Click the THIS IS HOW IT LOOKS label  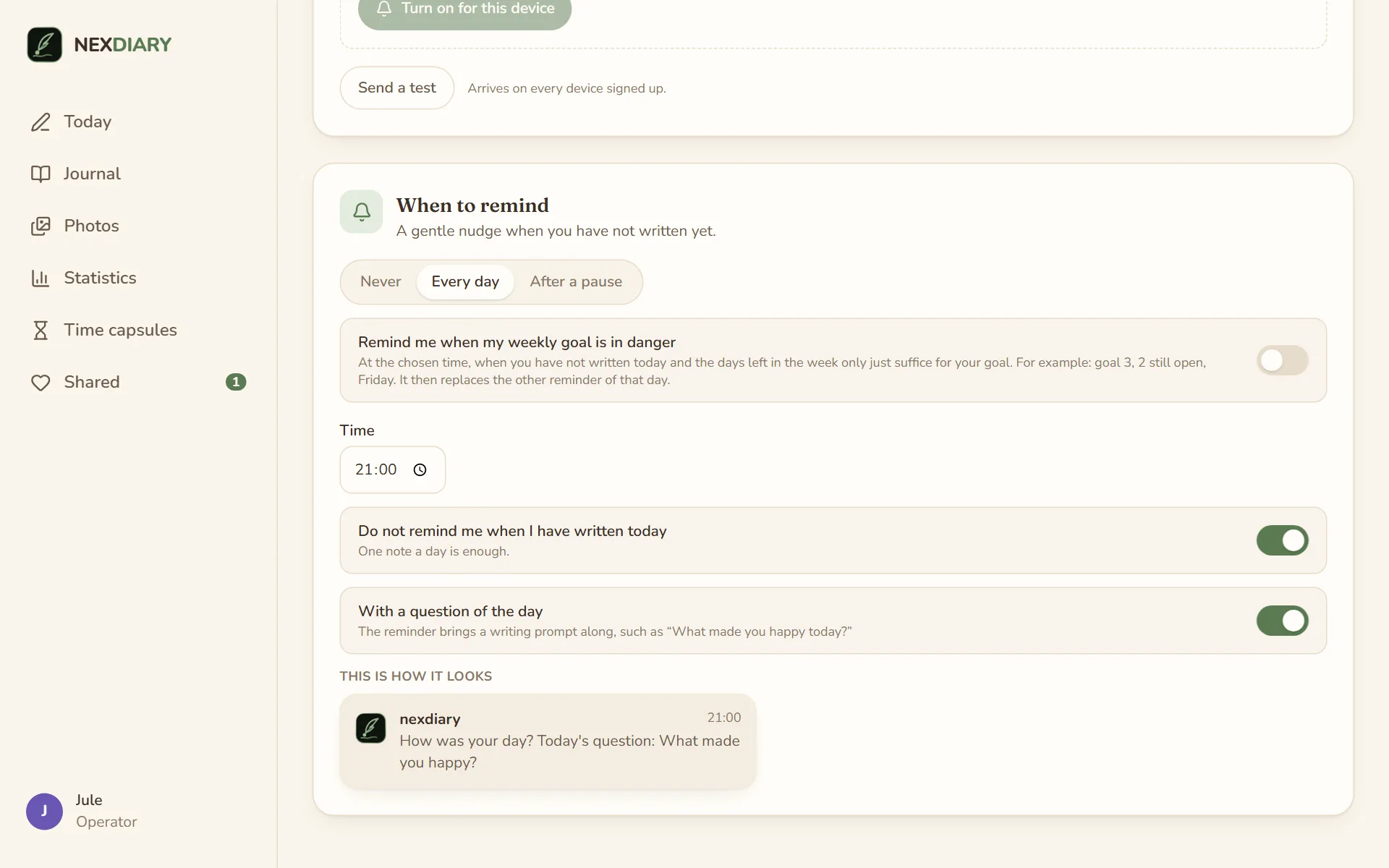click(416, 676)
